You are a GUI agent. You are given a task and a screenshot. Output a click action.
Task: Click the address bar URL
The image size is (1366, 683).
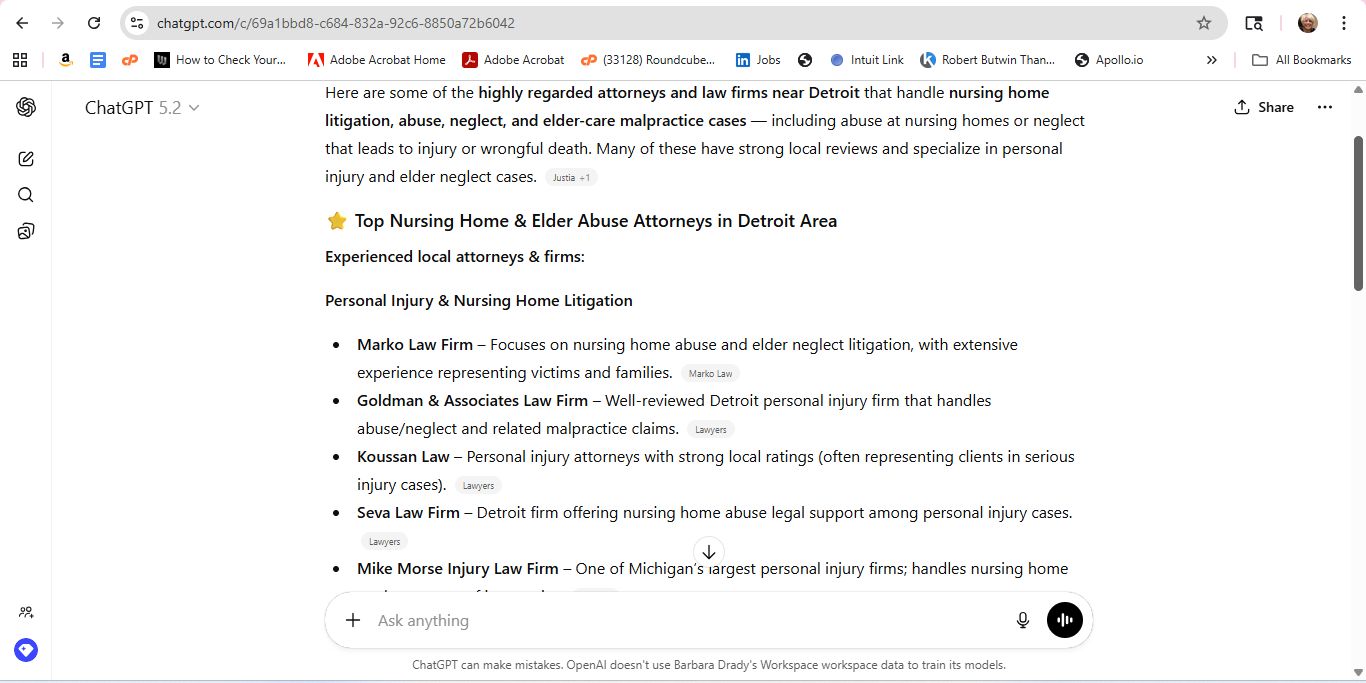coord(336,23)
